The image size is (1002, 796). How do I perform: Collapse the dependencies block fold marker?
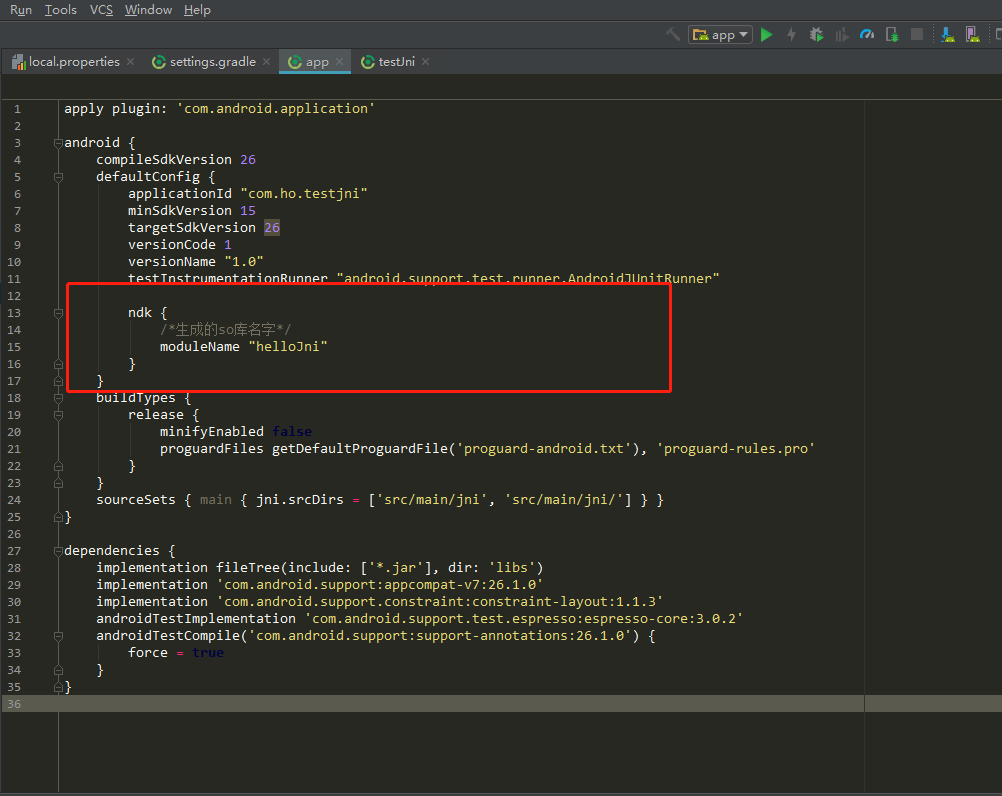click(x=58, y=551)
